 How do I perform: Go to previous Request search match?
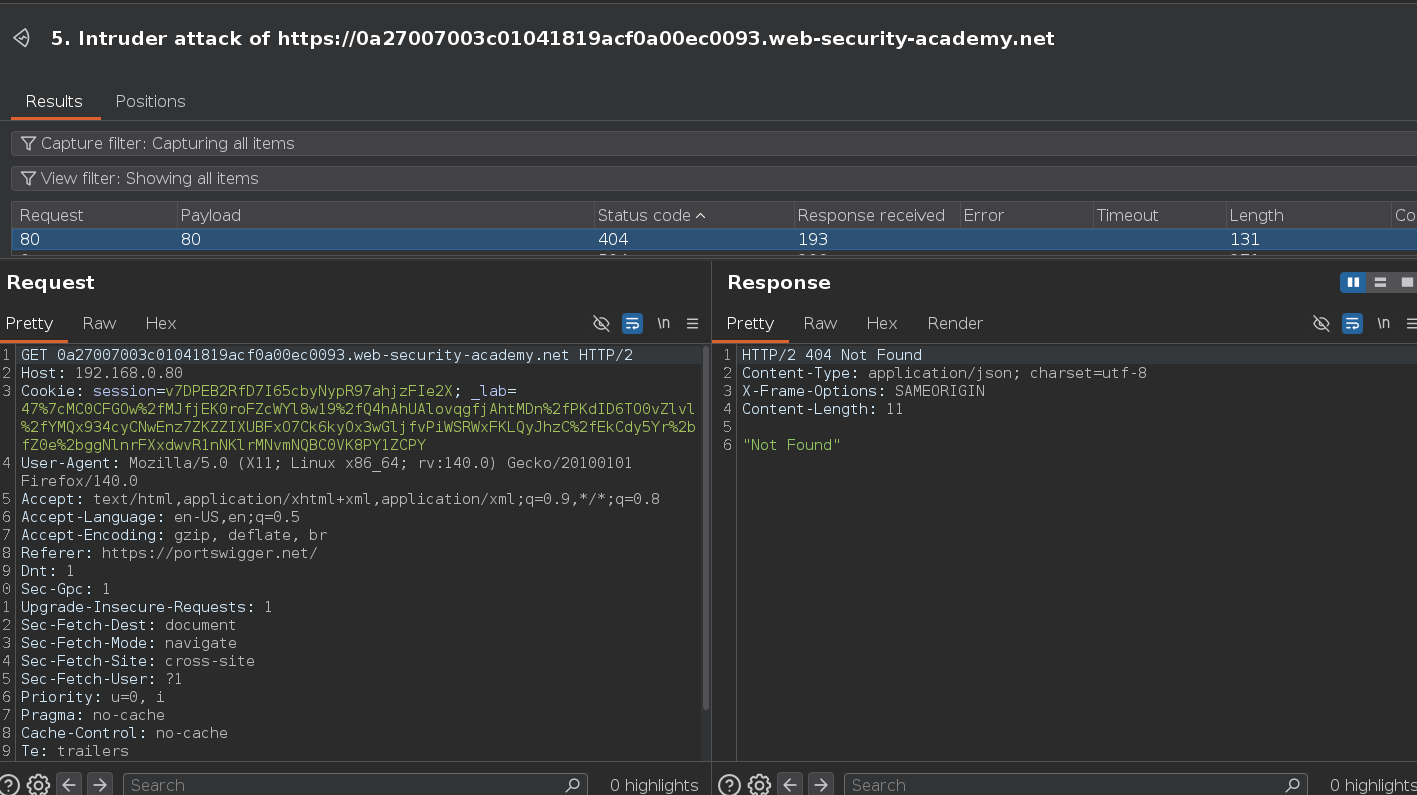(69, 785)
